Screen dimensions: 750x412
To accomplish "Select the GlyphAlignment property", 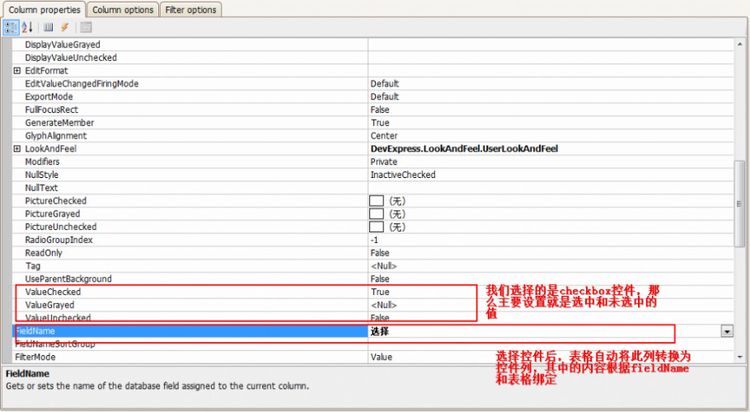I will [56, 136].
